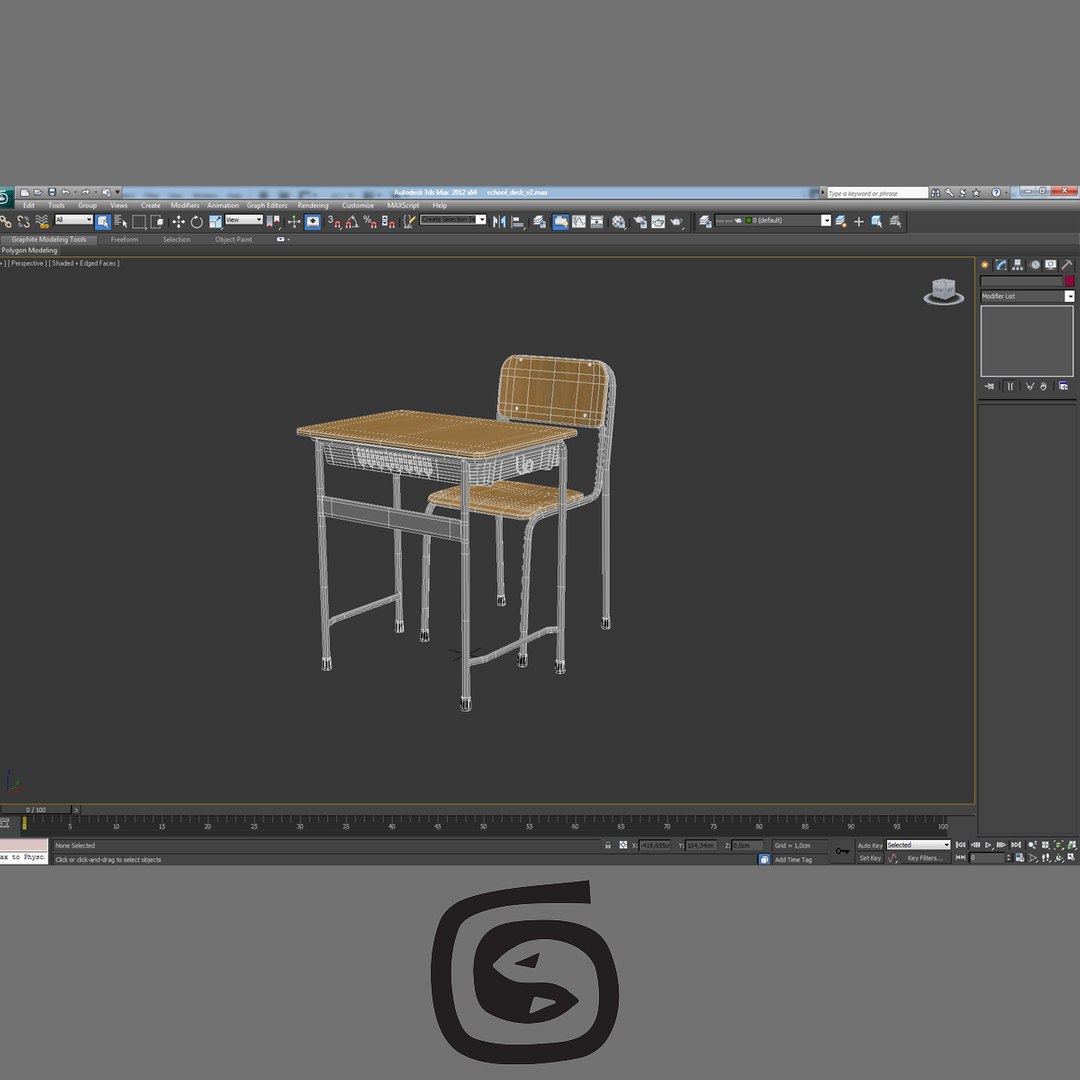The height and width of the screenshot is (1080, 1080).
Task: Click the object color swatch
Action: (x=1069, y=281)
